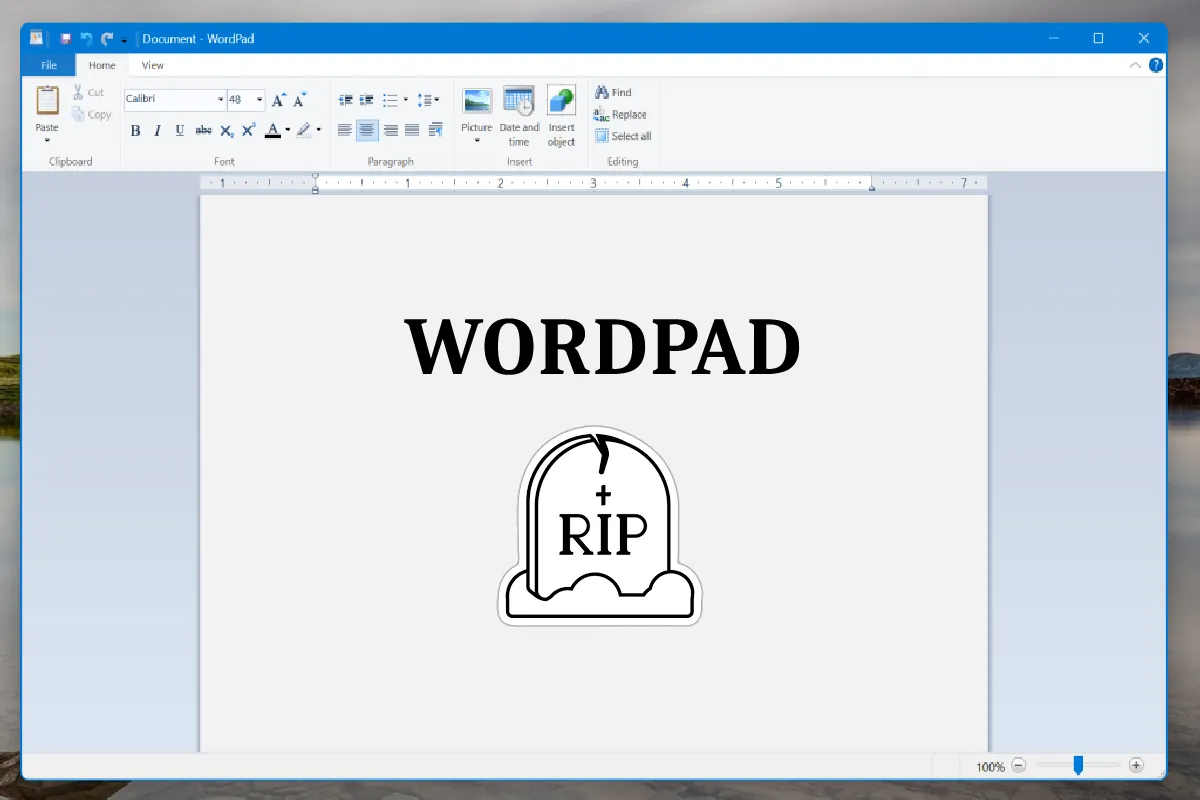Switch to the Home tab
The image size is (1200, 800).
coord(102,65)
